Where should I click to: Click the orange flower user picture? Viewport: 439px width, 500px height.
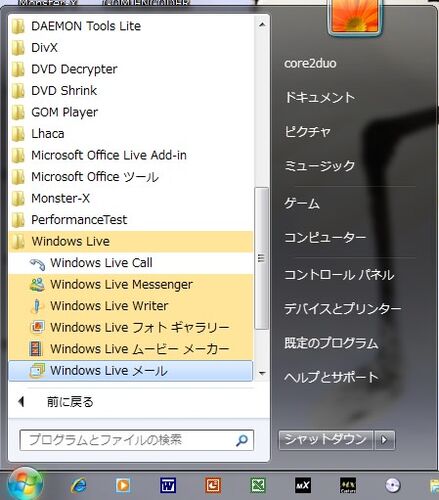point(354,17)
